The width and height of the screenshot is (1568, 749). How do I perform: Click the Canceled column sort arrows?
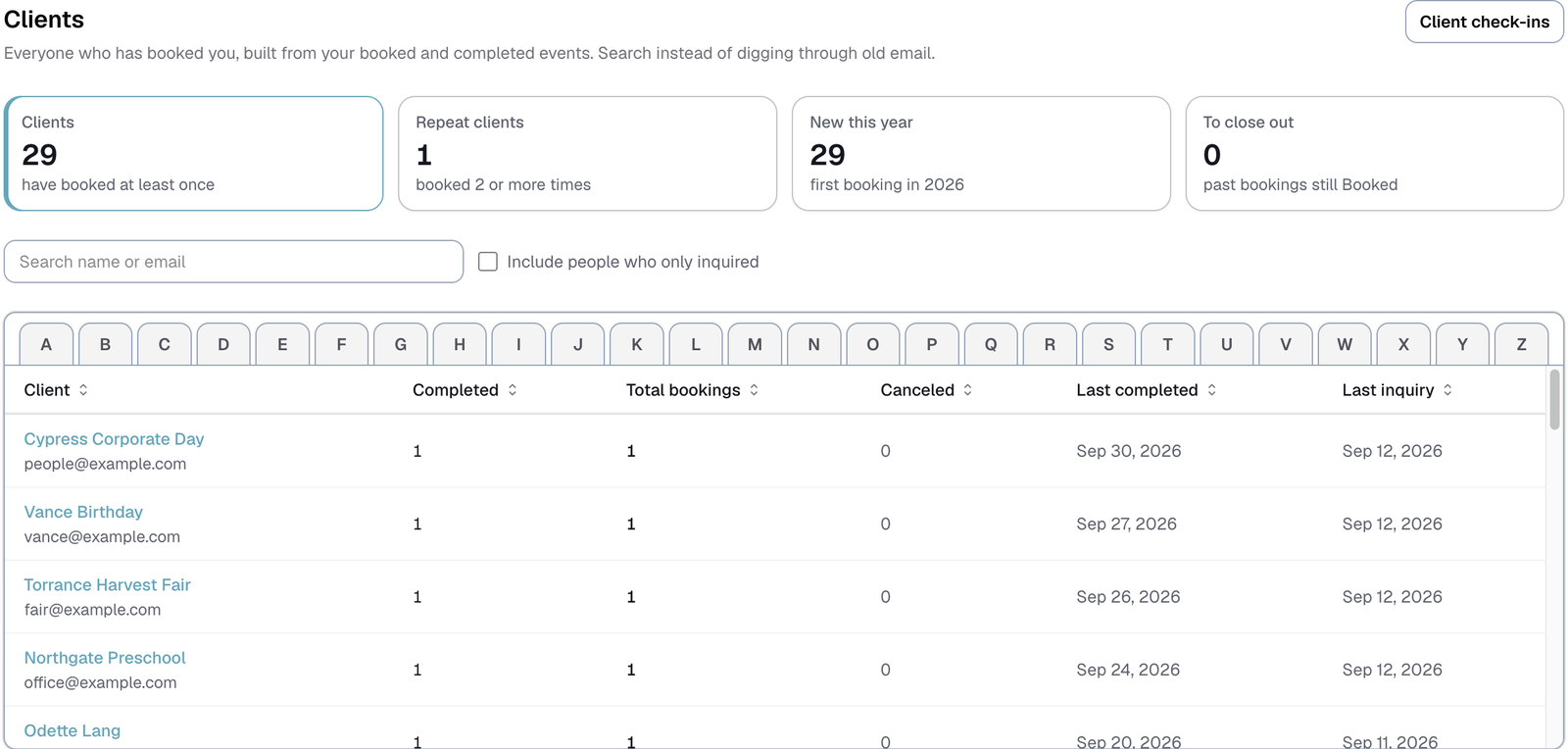pyautogui.click(x=968, y=390)
